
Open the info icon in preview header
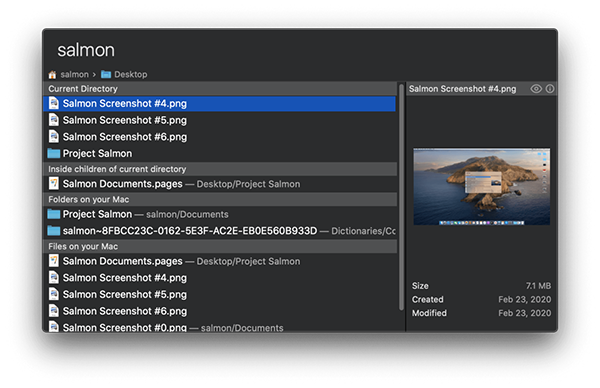tap(550, 89)
